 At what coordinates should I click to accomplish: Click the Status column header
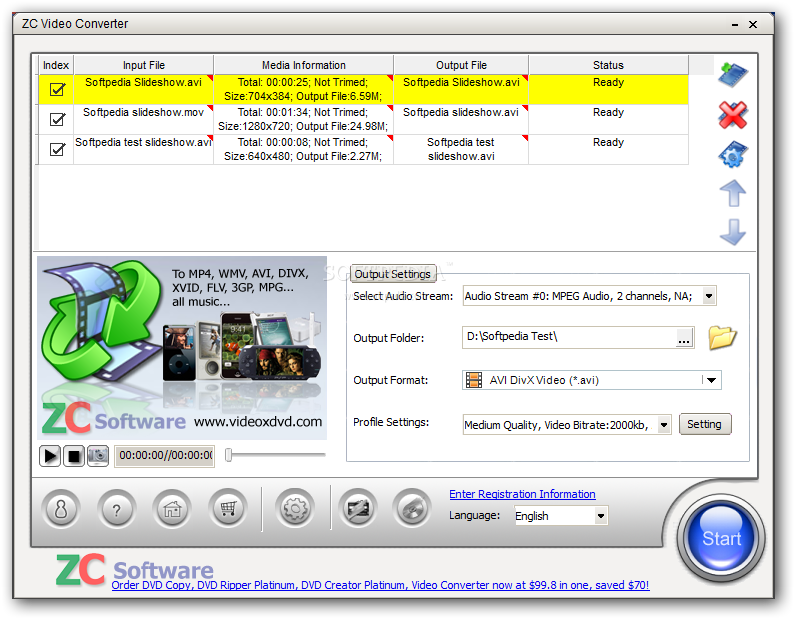point(608,65)
